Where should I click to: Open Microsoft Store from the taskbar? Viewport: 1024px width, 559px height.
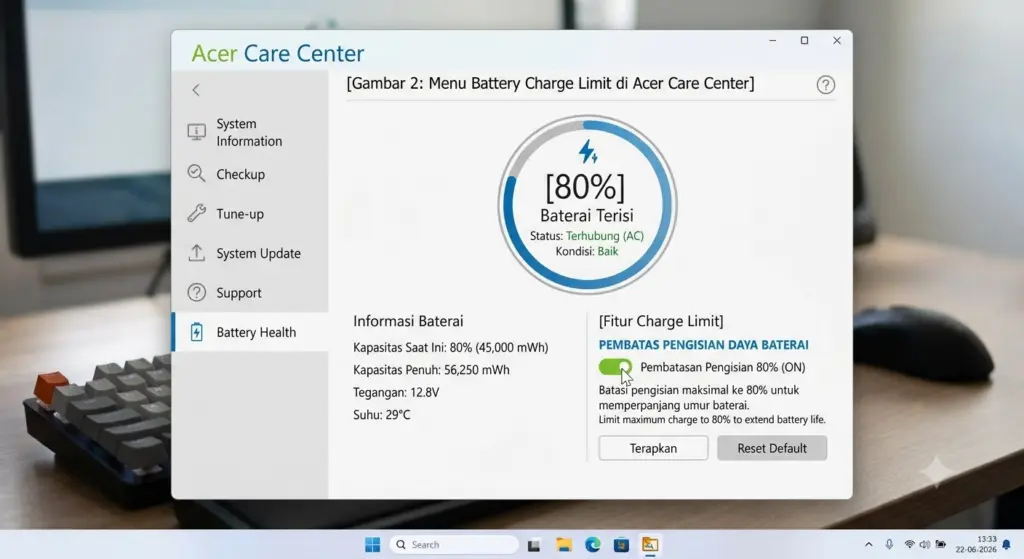(x=621, y=545)
